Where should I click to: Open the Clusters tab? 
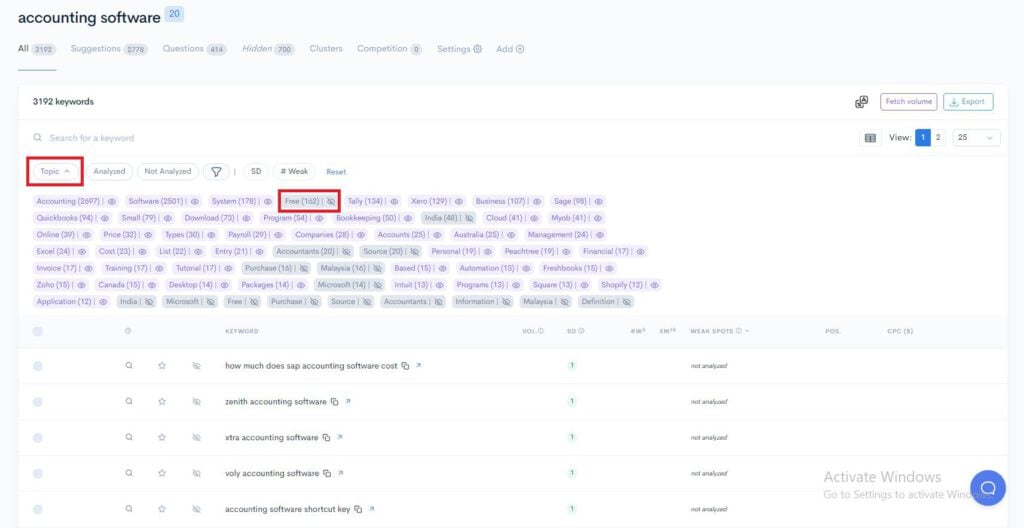click(x=326, y=49)
